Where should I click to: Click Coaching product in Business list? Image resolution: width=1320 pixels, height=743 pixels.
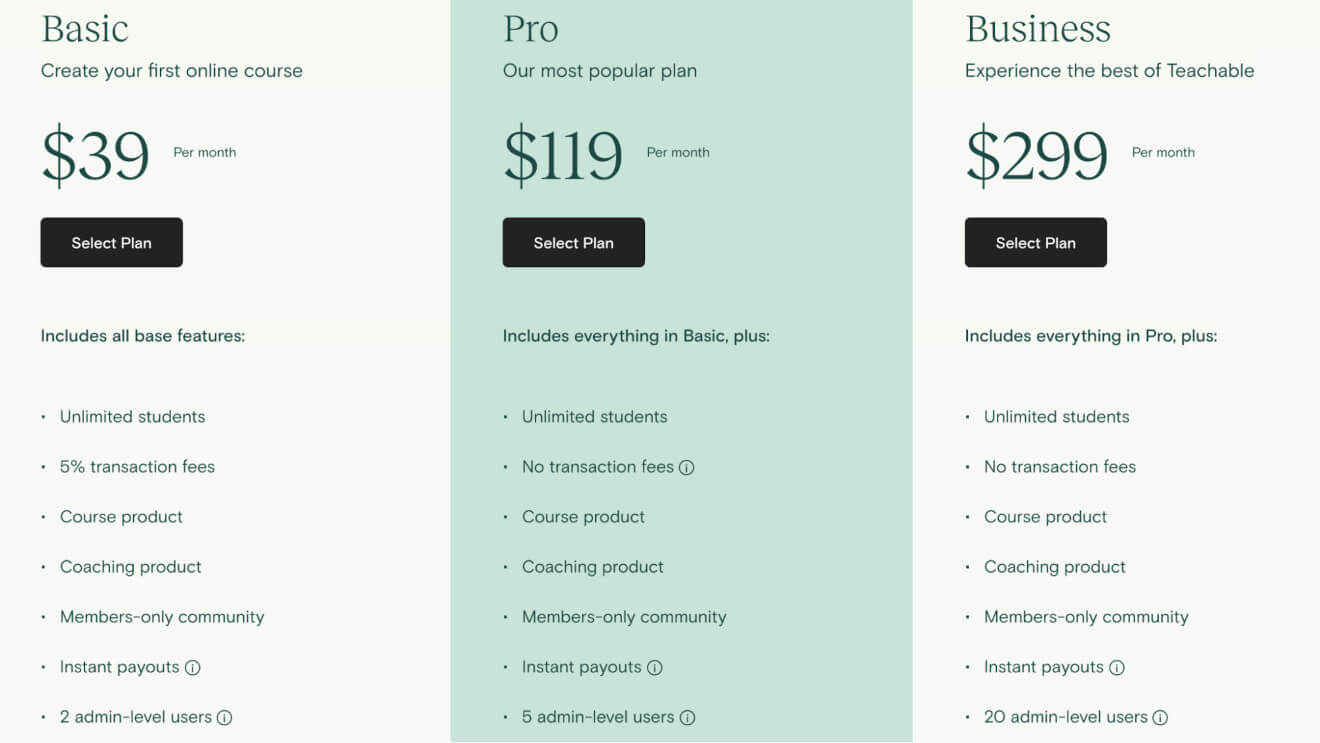(x=1055, y=567)
